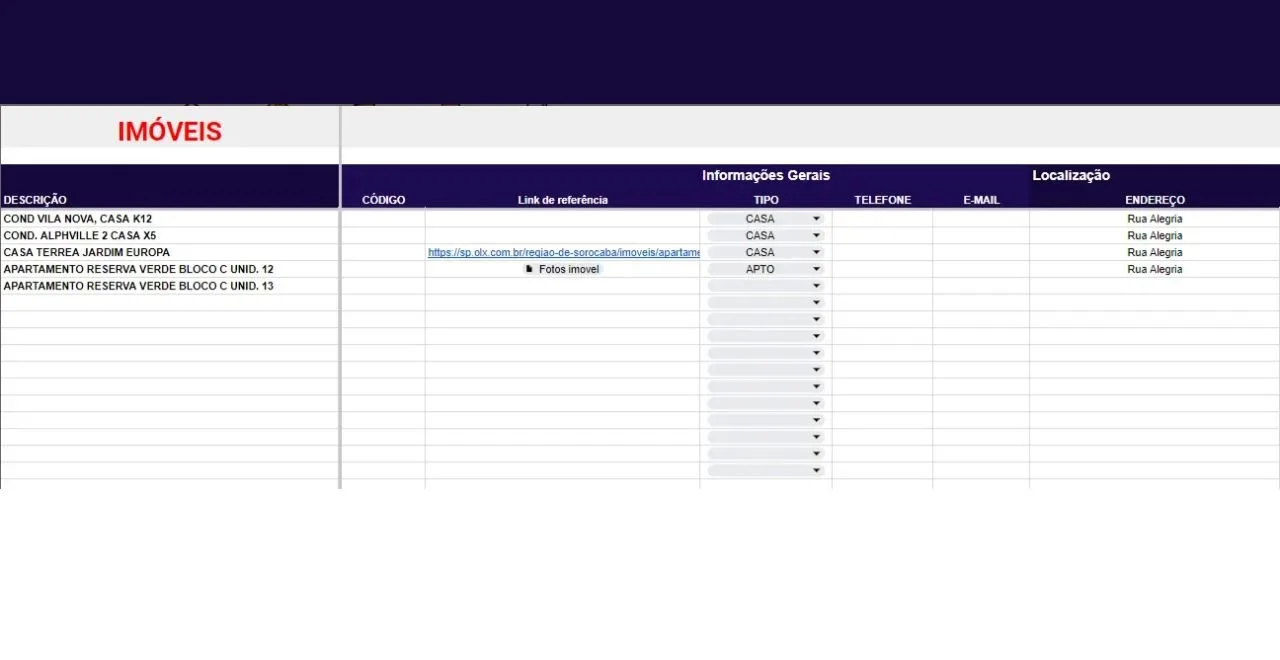Screen dimensions: 1280x660
Task: Select the COND VILA NOVA, CASA K12 cell
Action: (x=78, y=219)
